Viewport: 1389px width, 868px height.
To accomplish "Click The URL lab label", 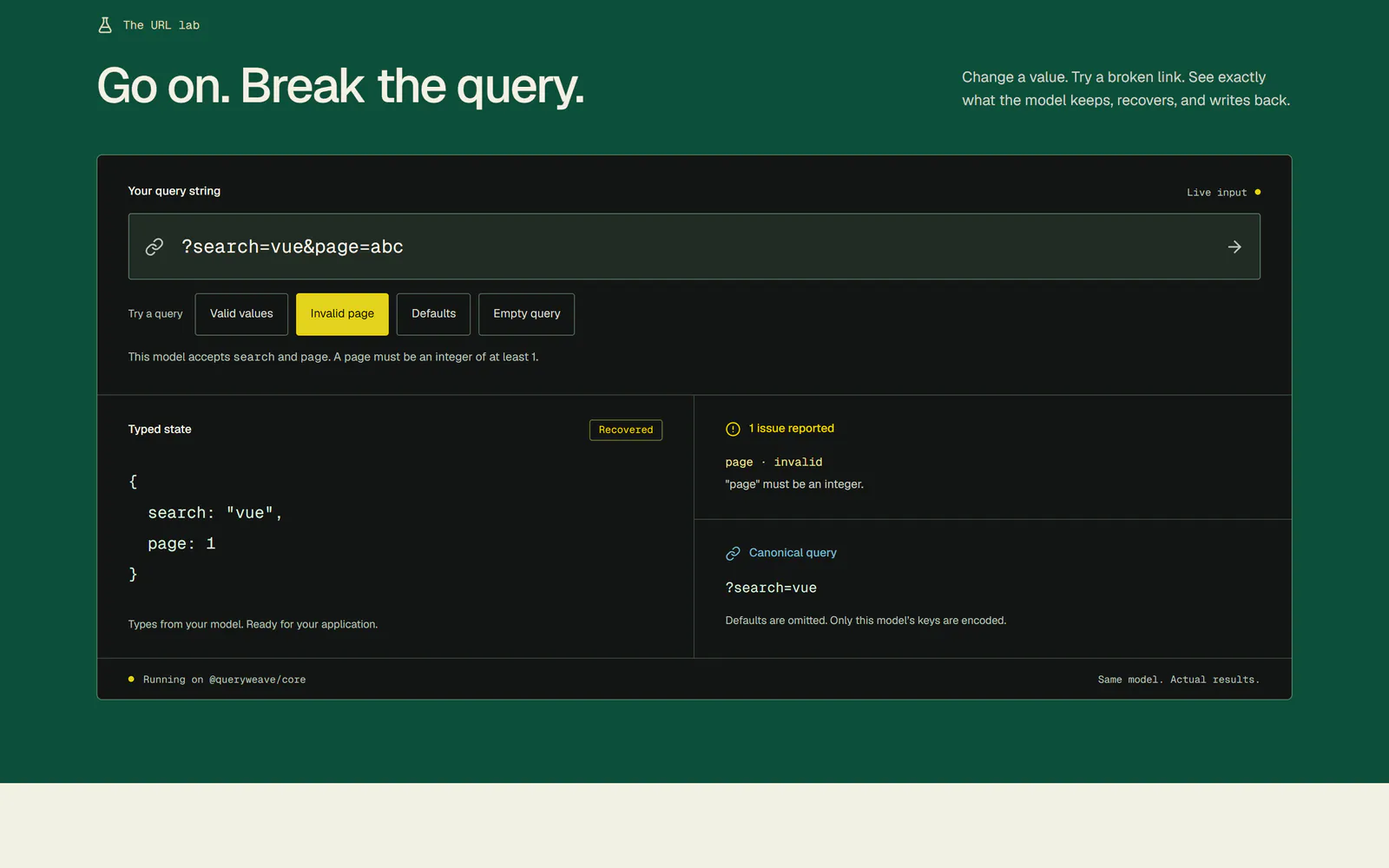I will click(x=161, y=25).
